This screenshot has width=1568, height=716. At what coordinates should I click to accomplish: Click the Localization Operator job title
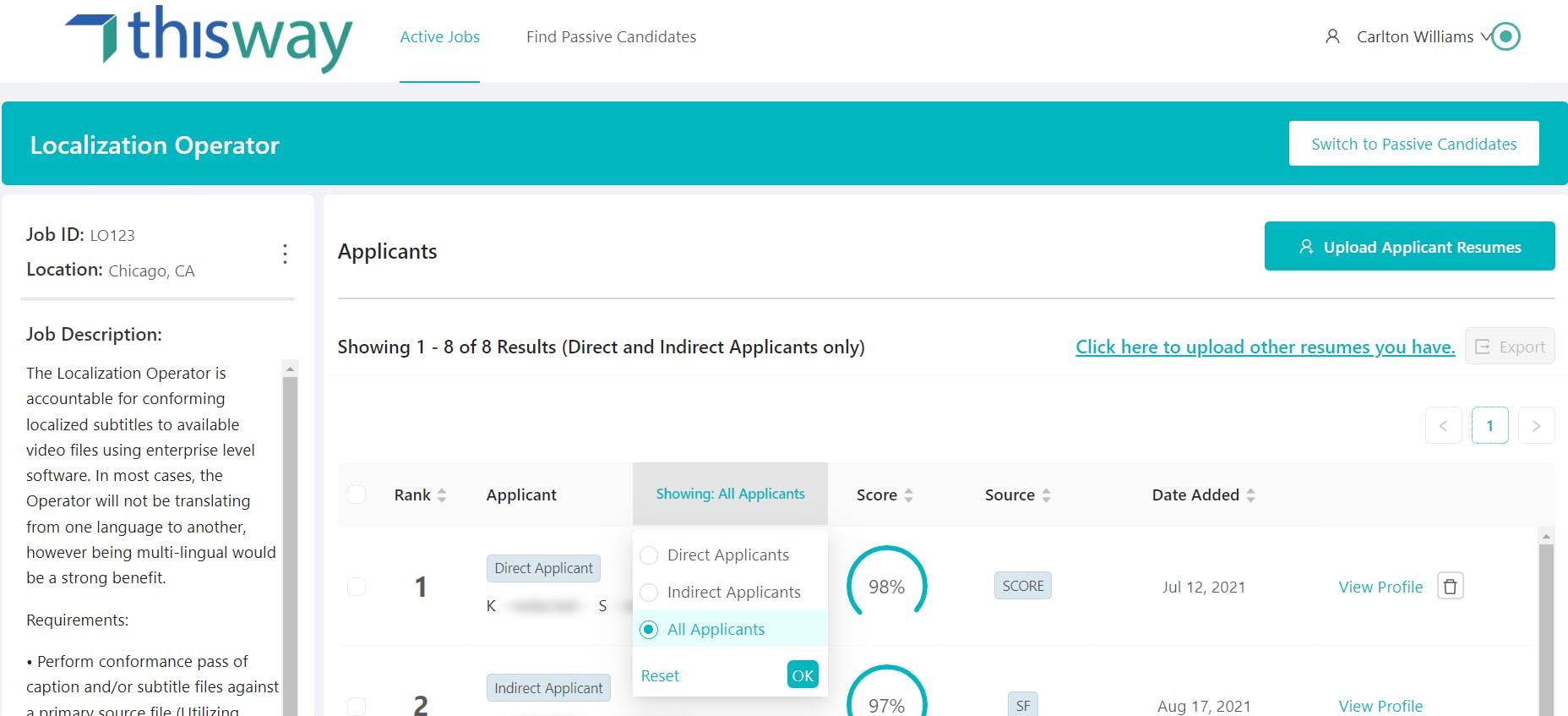tap(155, 145)
